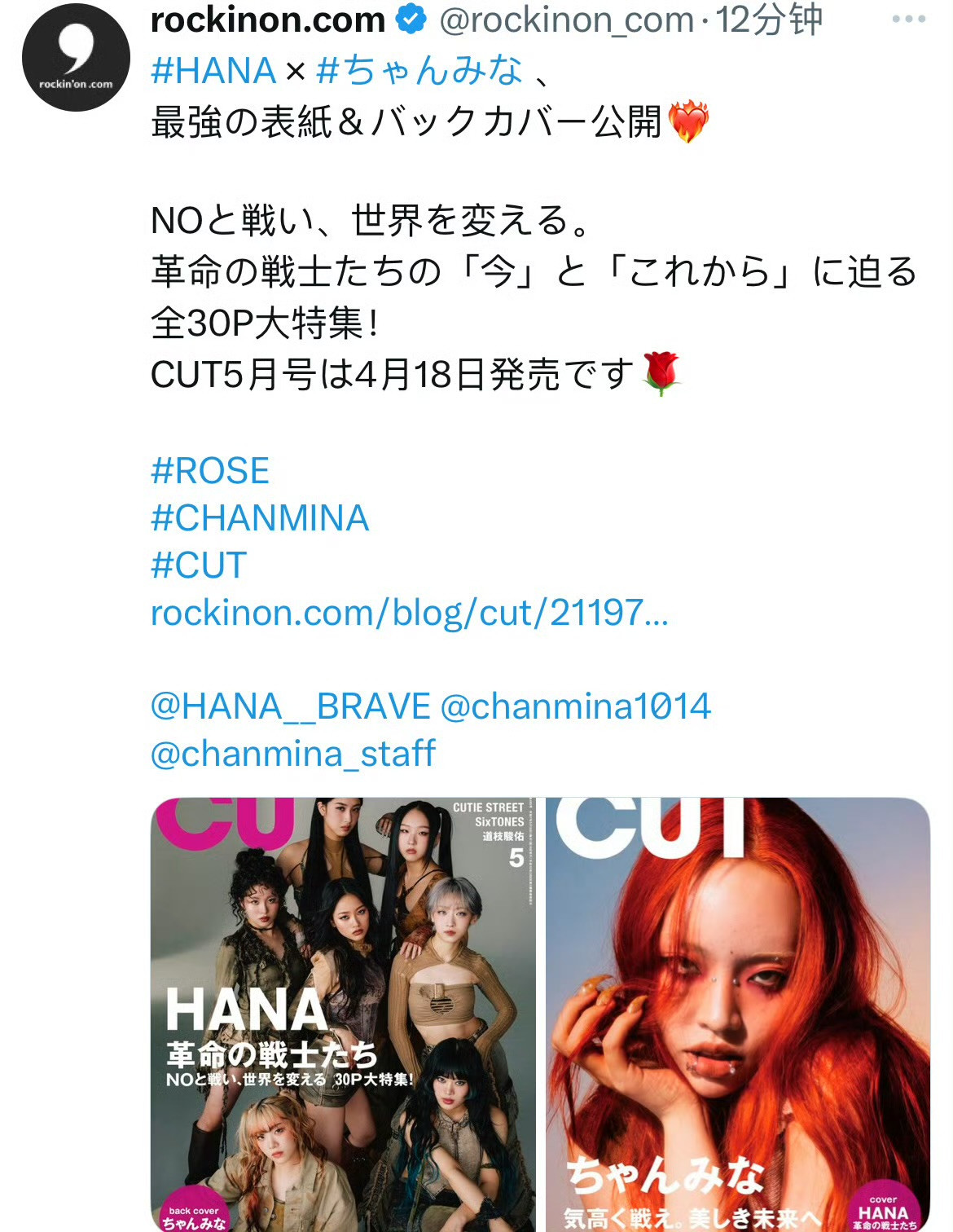Image resolution: width=953 pixels, height=1232 pixels.
Task: View the HANA group cover image
Action: (343, 1014)
